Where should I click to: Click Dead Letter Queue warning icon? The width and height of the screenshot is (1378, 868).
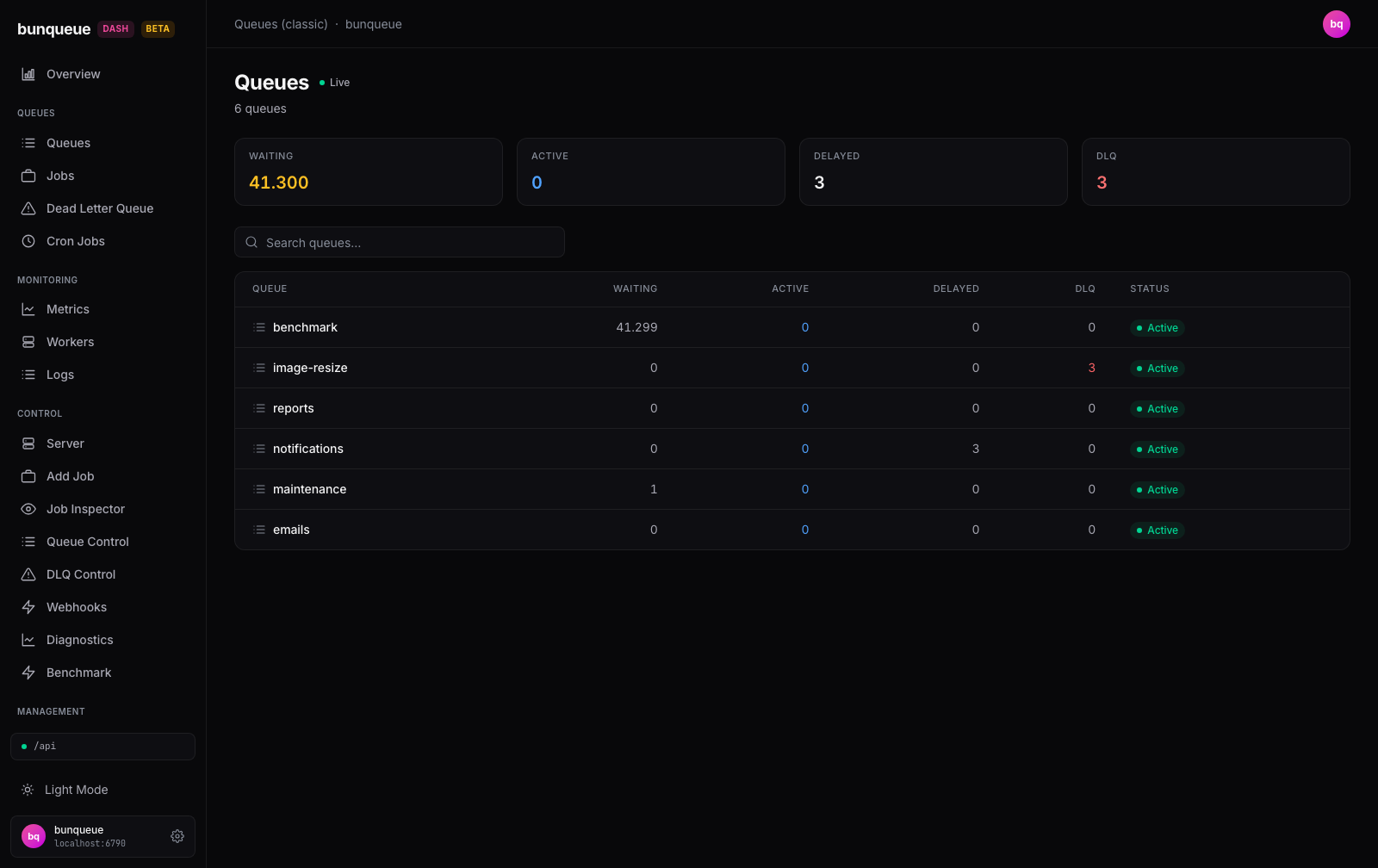click(x=28, y=208)
